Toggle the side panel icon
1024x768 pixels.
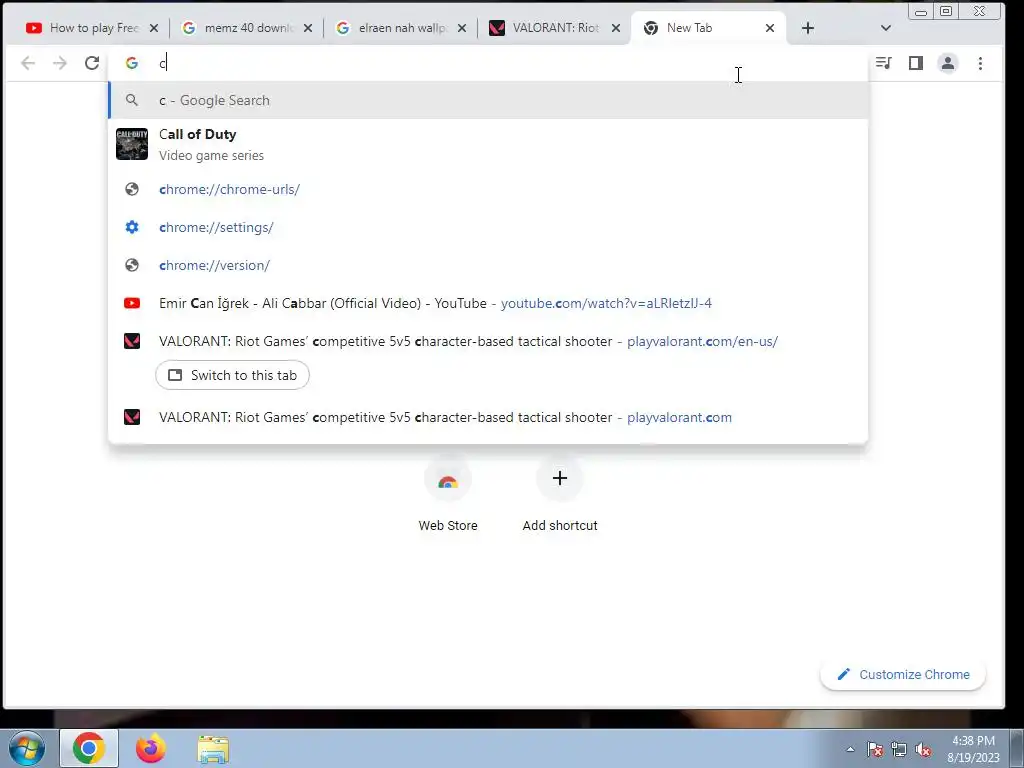click(x=916, y=63)
